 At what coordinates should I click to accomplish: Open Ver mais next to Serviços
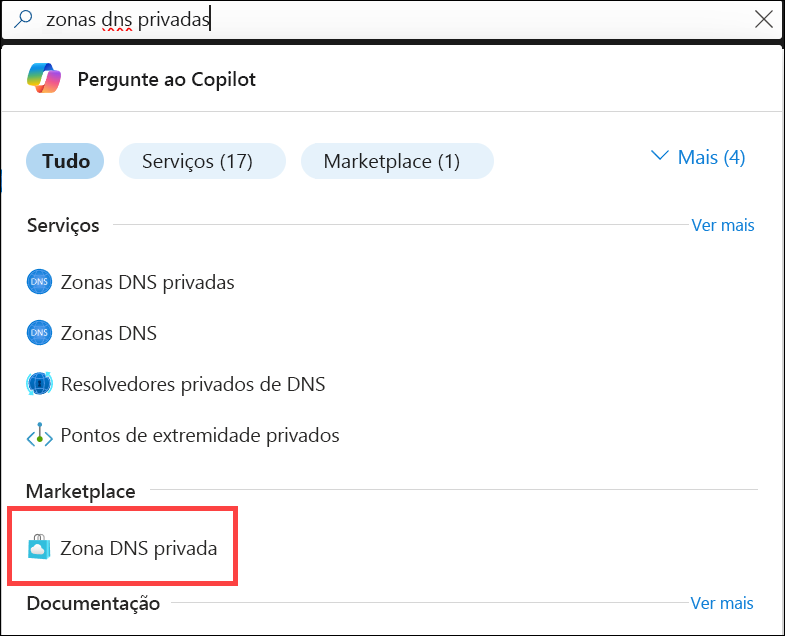pyautogui.click(x=723, y=225)
